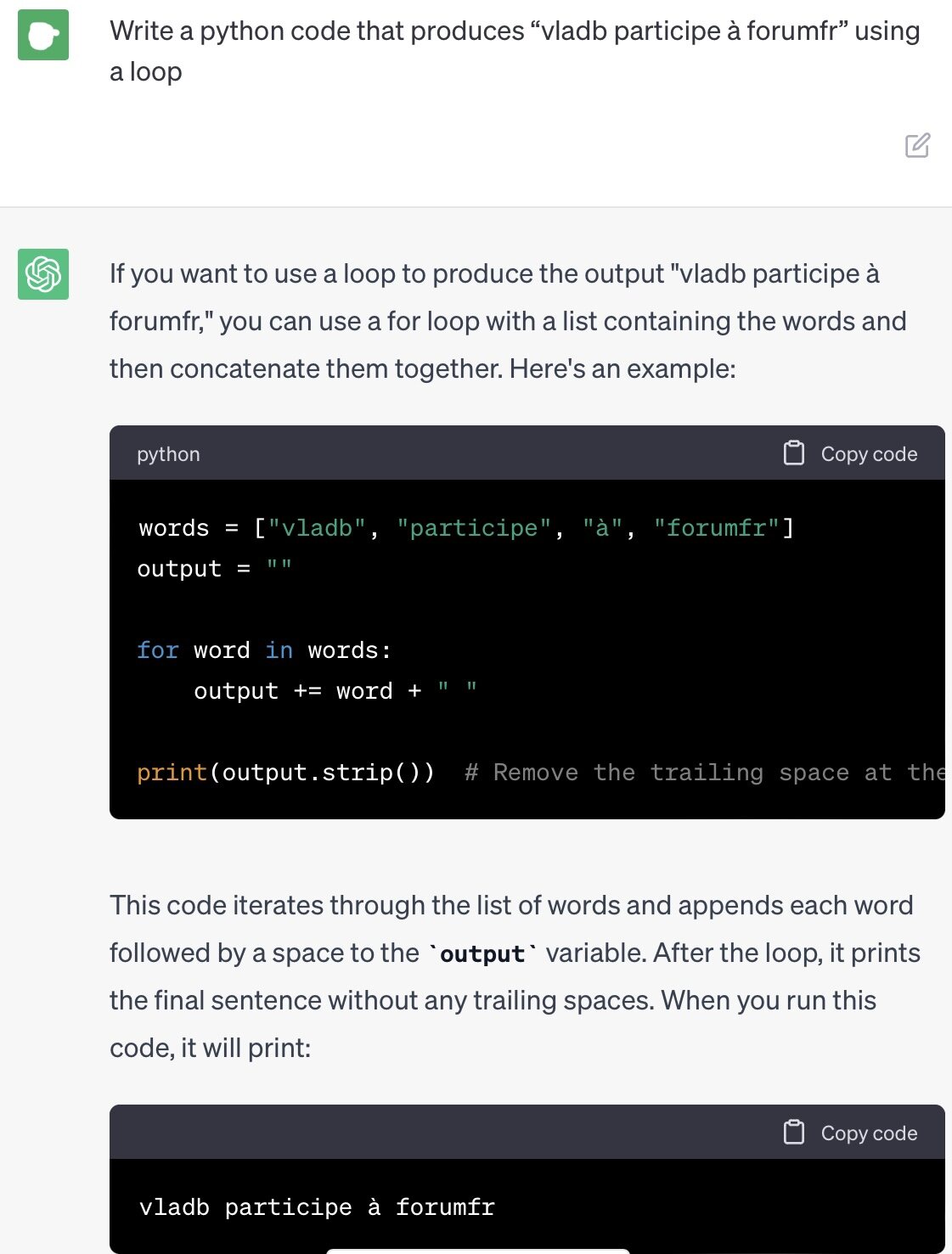Click the edit message pencil icon
Image resolution: width=952 pixels, height=1254 pixels.
[x=917, y=145]
